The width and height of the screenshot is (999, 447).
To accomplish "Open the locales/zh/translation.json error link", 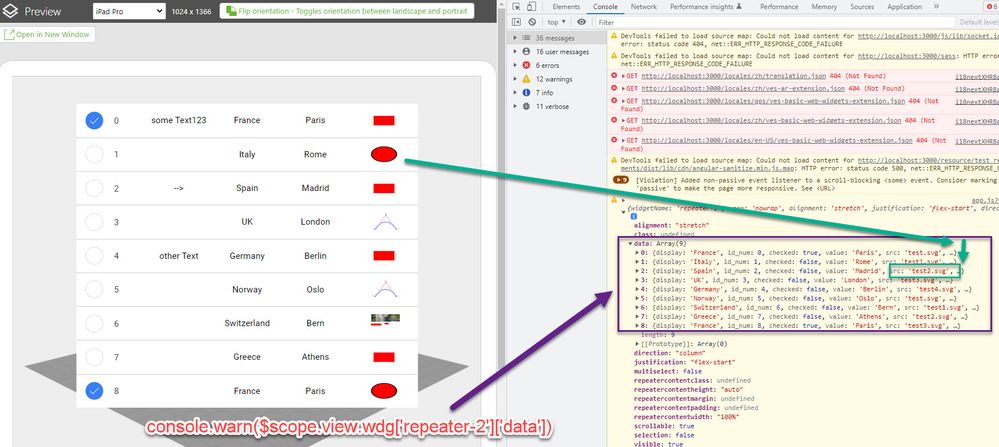I will tap(735, 75).
